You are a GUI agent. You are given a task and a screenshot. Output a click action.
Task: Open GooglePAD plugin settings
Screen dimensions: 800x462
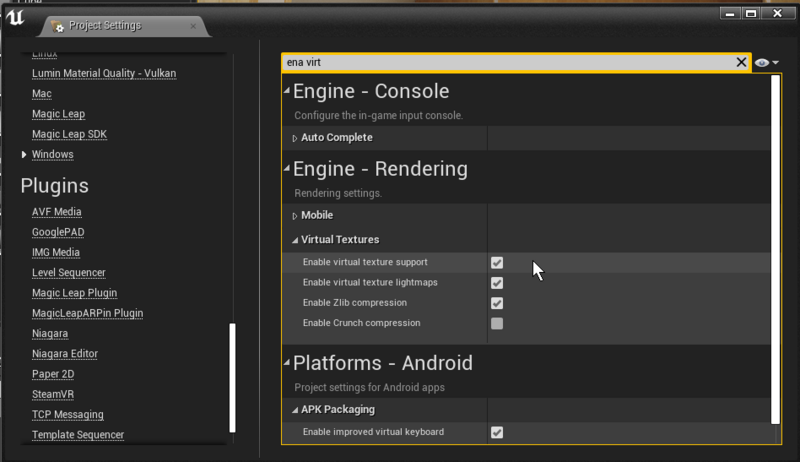[58, 232]
